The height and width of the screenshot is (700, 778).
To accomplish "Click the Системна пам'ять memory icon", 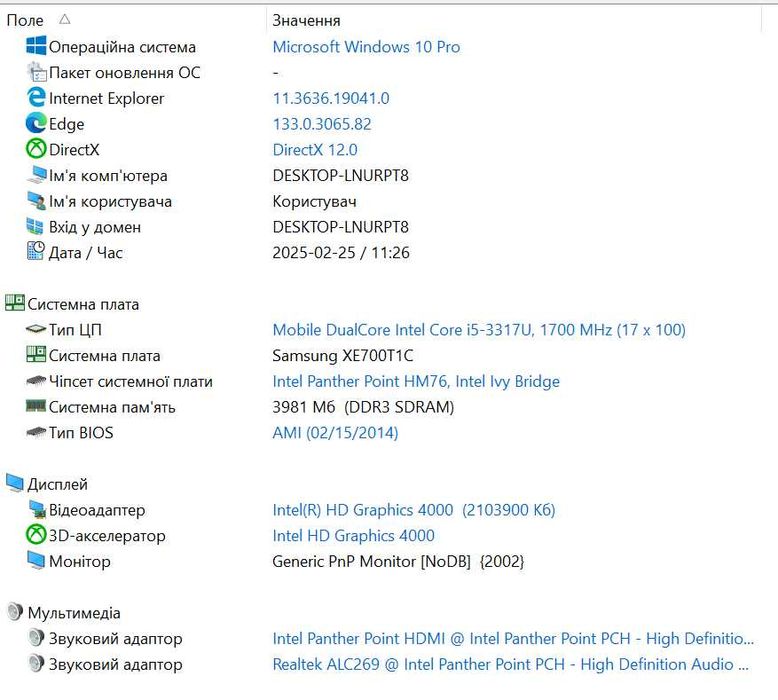I will point(36,407).
